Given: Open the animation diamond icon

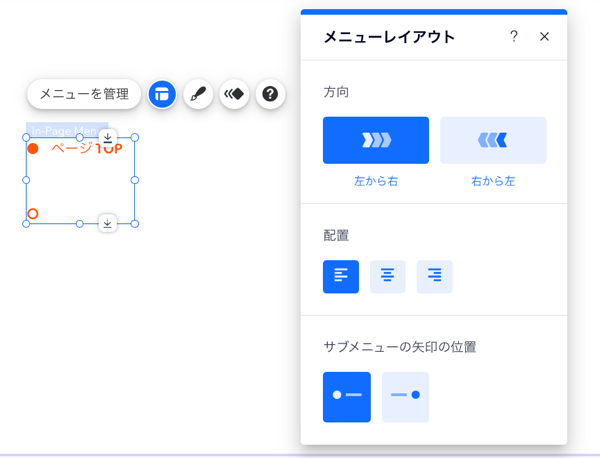Looking at the screenshot, I should [x=234, y=94].
